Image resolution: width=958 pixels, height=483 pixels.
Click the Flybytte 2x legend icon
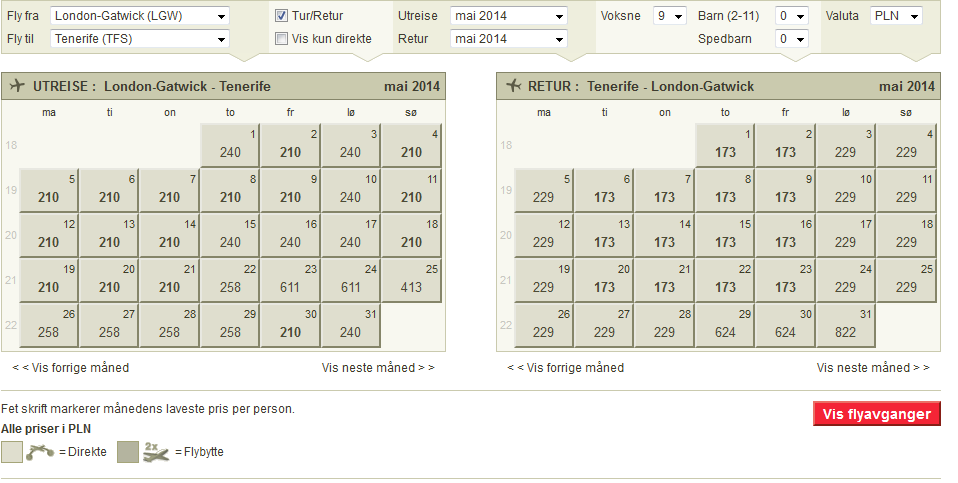pos(157,452)
